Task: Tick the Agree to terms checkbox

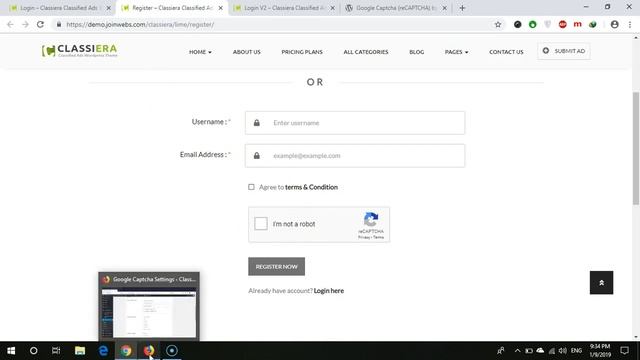Action: coord(251,187)
